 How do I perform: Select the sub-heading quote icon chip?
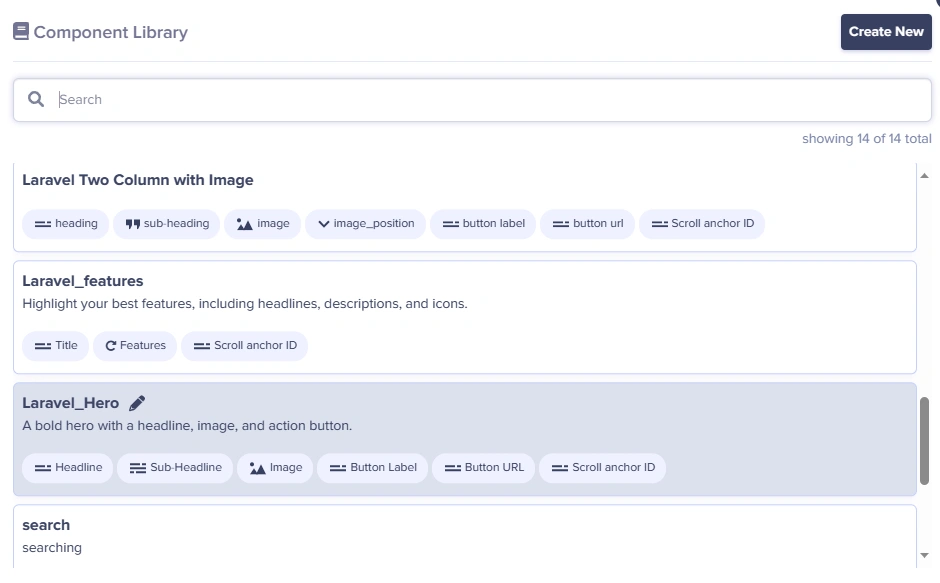click(x=167, y=224)
